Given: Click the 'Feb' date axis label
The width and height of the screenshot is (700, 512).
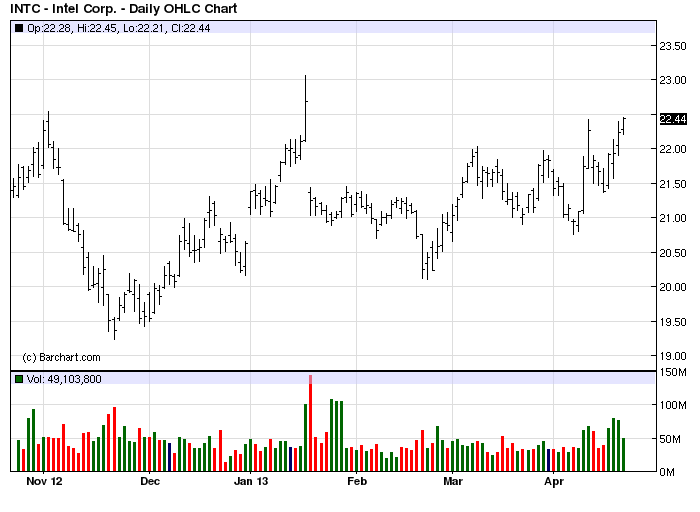Looking at the screenshot, I should pos(357,481).
